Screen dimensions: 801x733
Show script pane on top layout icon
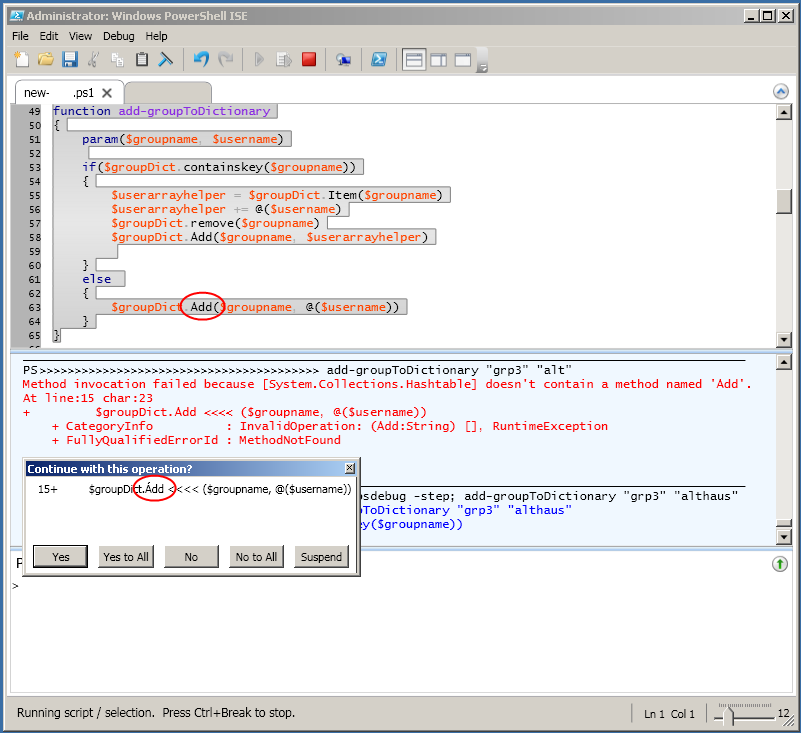[414, 60]
